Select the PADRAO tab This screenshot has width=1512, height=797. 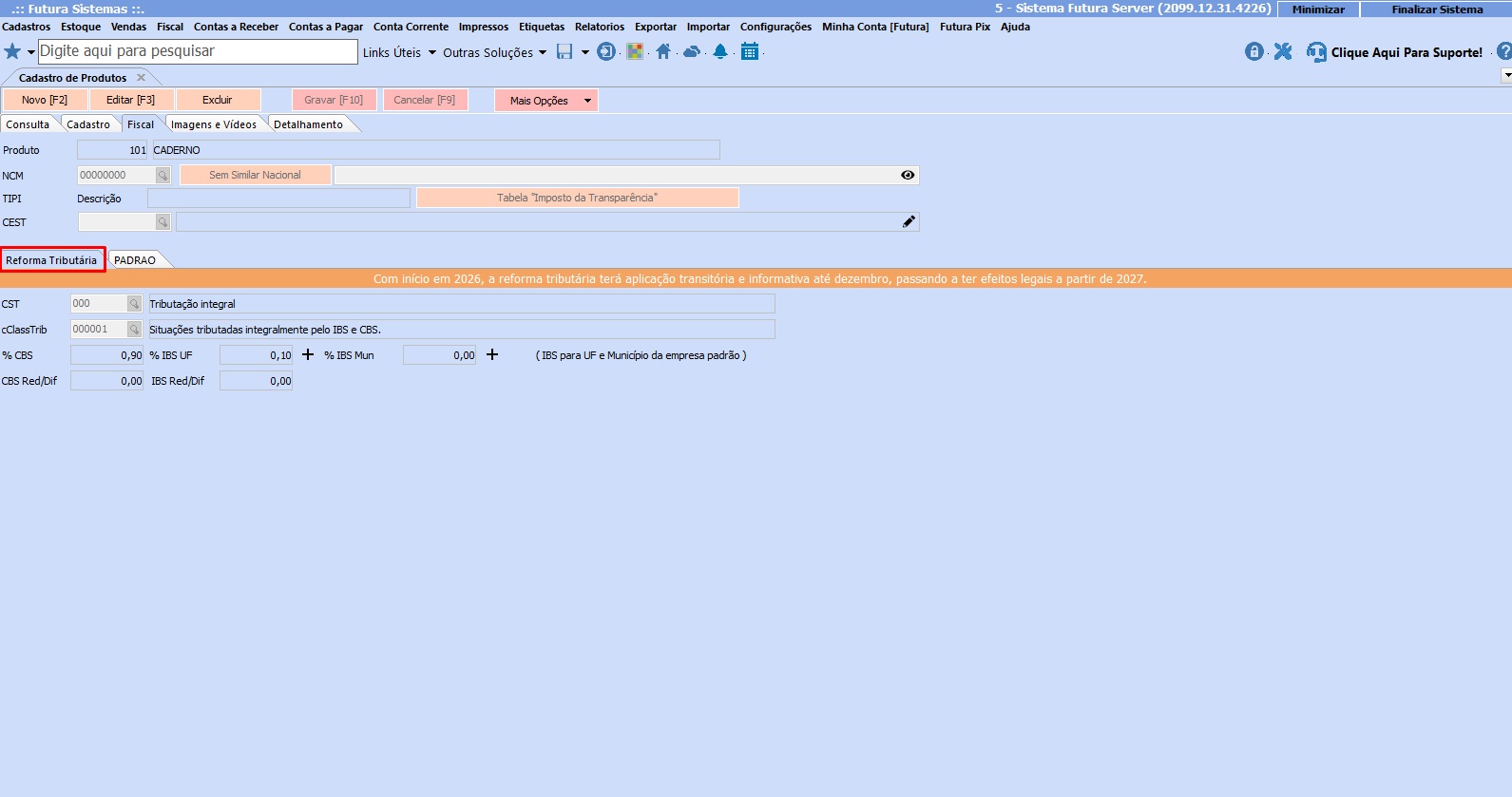[135, 260]
